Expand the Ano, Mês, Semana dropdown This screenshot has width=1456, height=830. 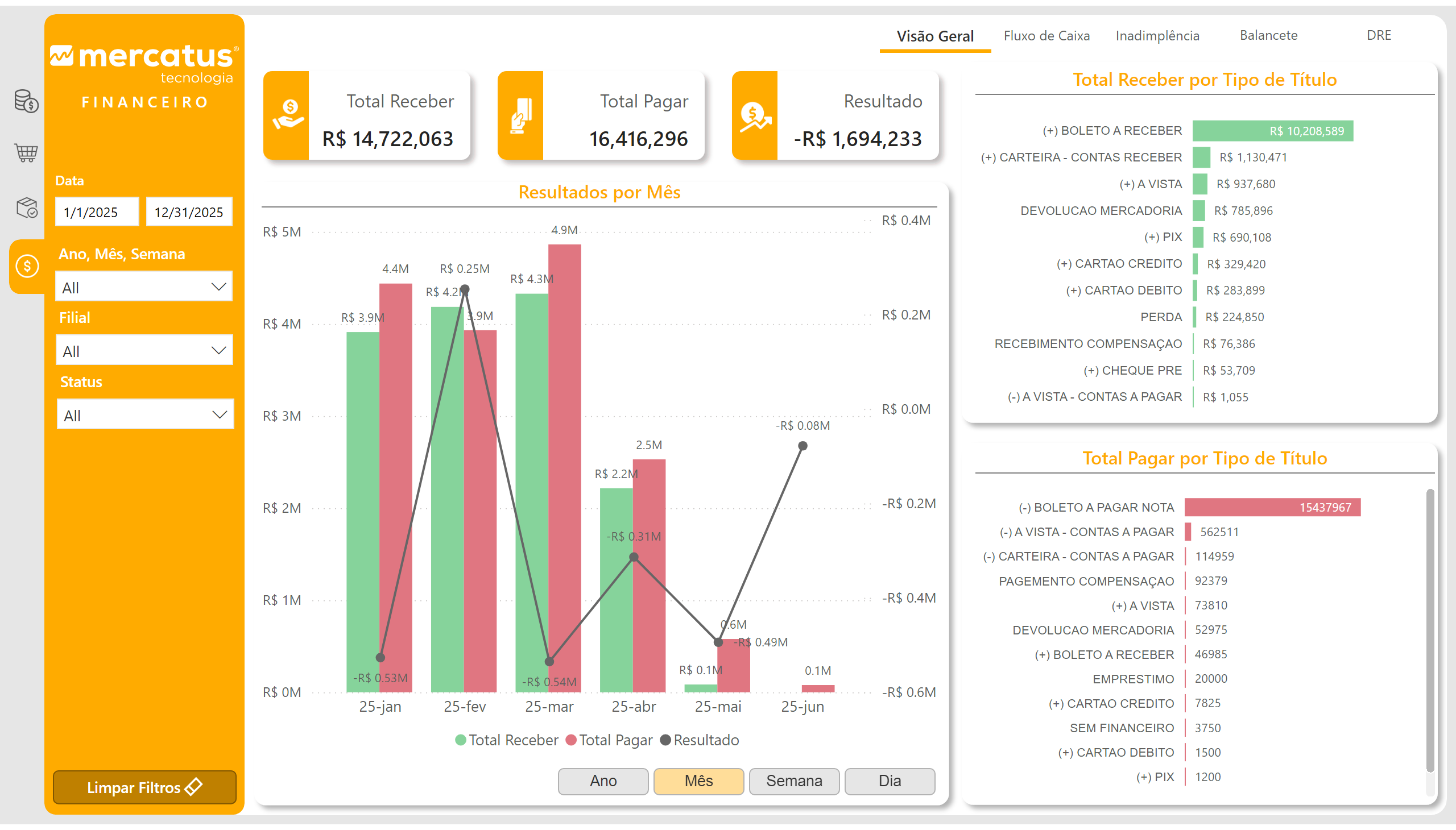[x=144, y=287]
